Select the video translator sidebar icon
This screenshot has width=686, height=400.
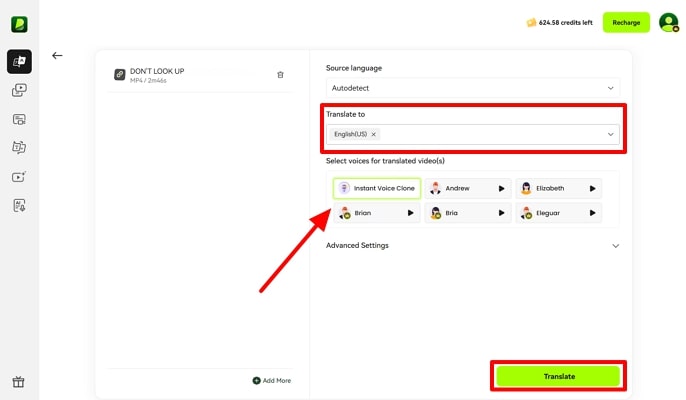click(19, 61)
